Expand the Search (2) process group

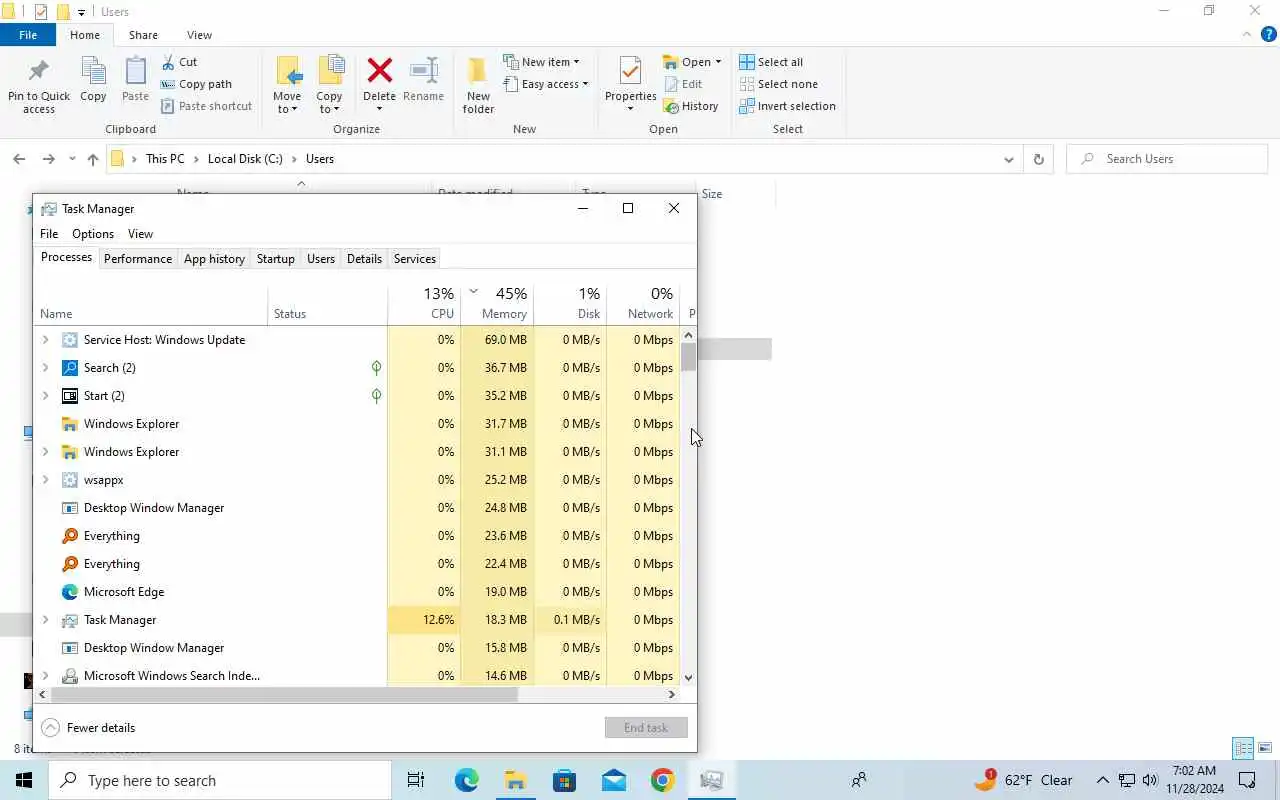45,368
